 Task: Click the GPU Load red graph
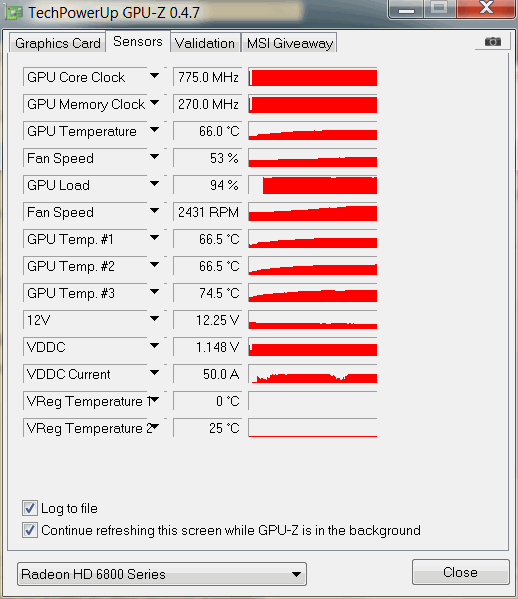point(312,185)
